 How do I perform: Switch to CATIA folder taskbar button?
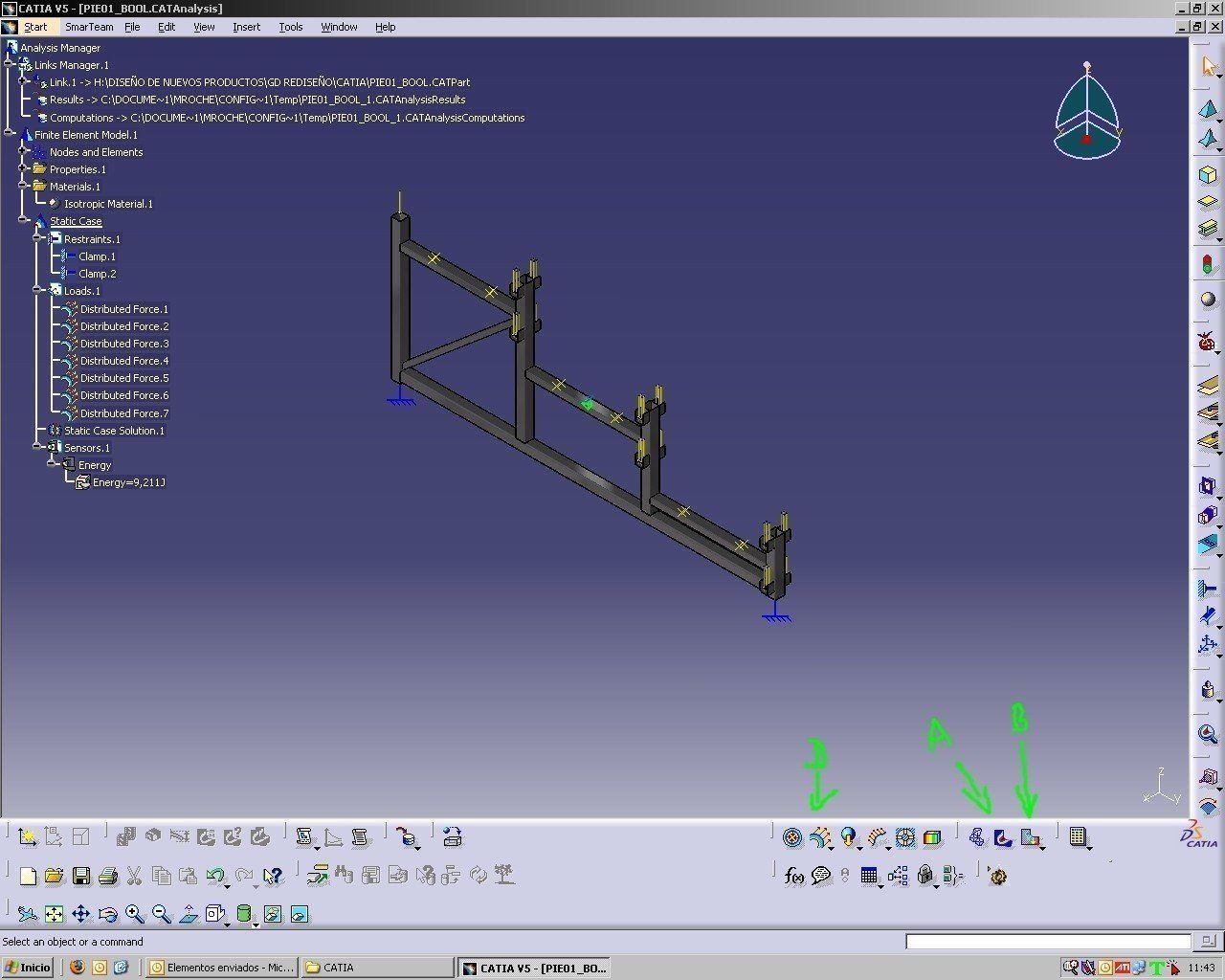[376, 968]
